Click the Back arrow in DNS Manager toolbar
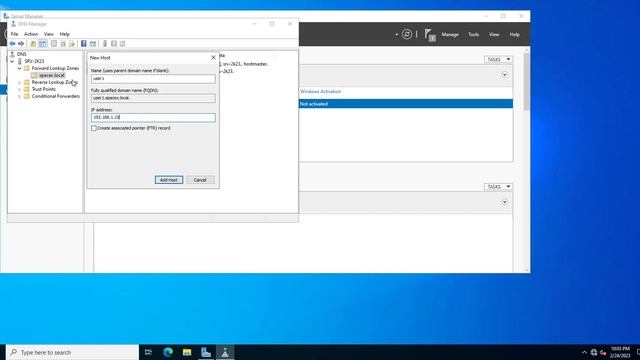Image resolution: width=640 pixels, height=360 pixels. tap(12, 44)
